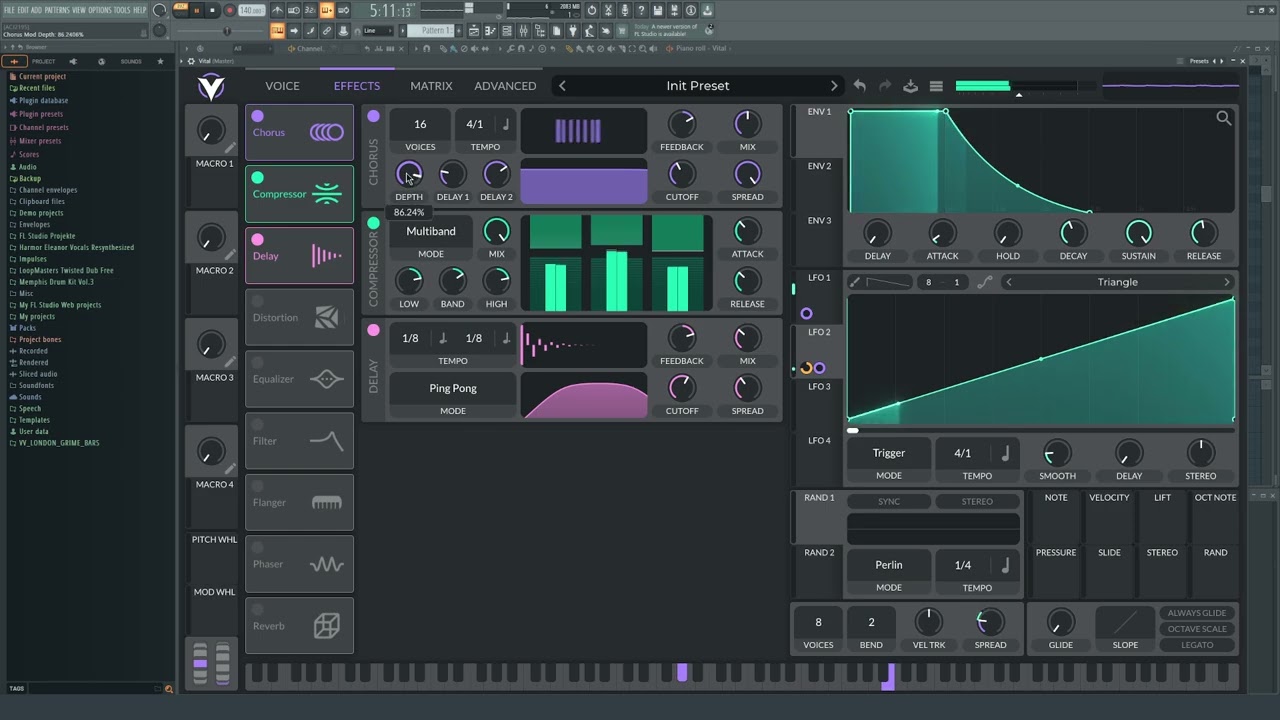Click the RAND tempo note sync icon

pos(1005,565)
